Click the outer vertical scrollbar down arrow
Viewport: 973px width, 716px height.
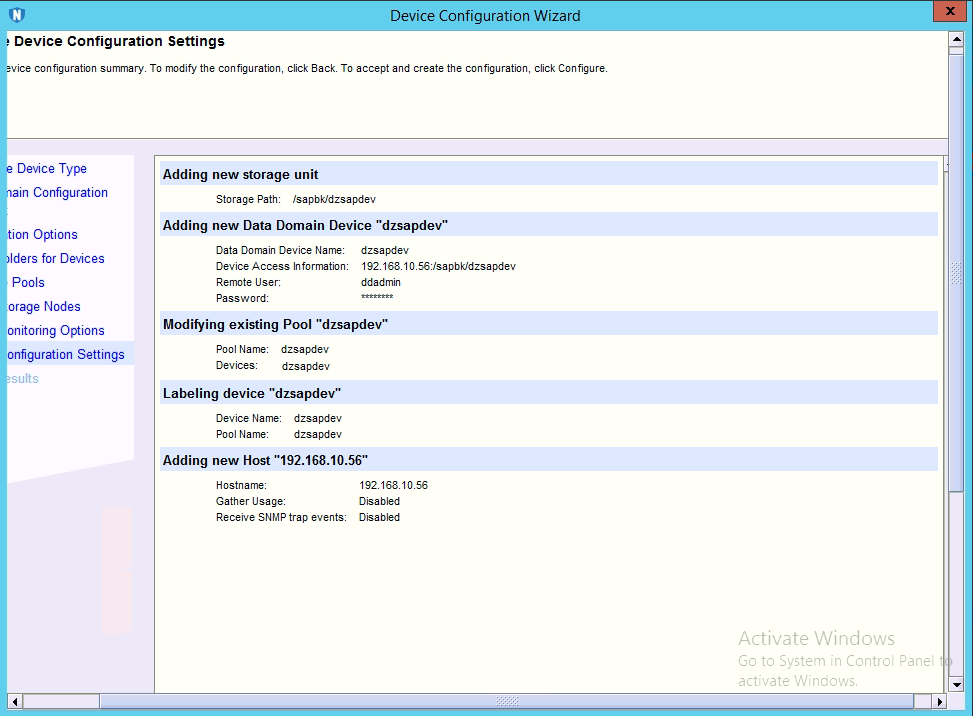[x=957, y=684]
